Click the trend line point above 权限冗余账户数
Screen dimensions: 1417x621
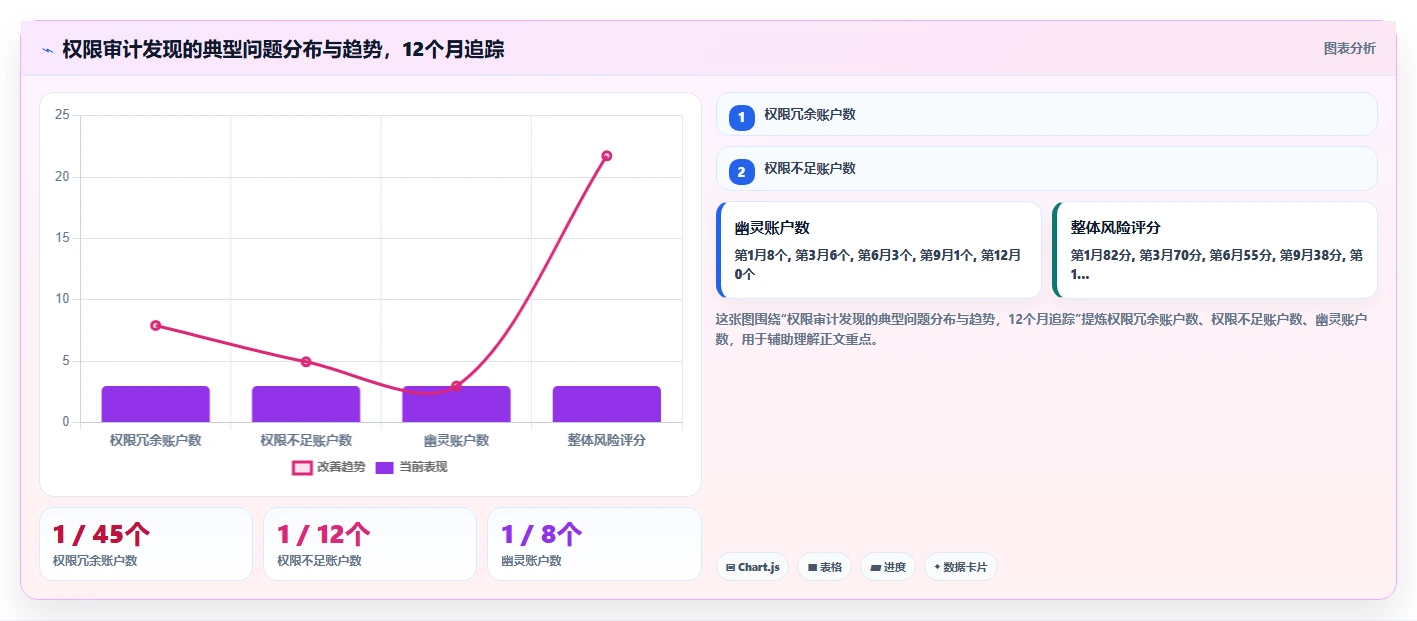click(x=155, y=325)
